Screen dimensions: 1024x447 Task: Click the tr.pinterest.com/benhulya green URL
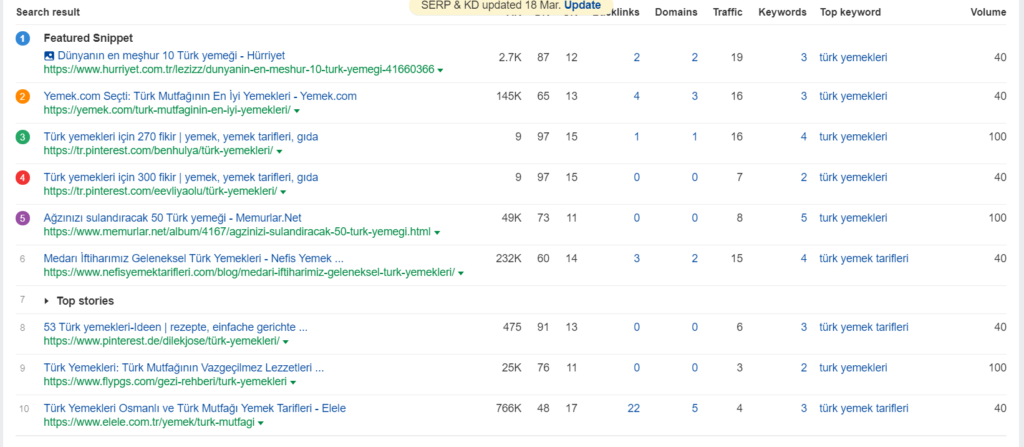(159, 150)
